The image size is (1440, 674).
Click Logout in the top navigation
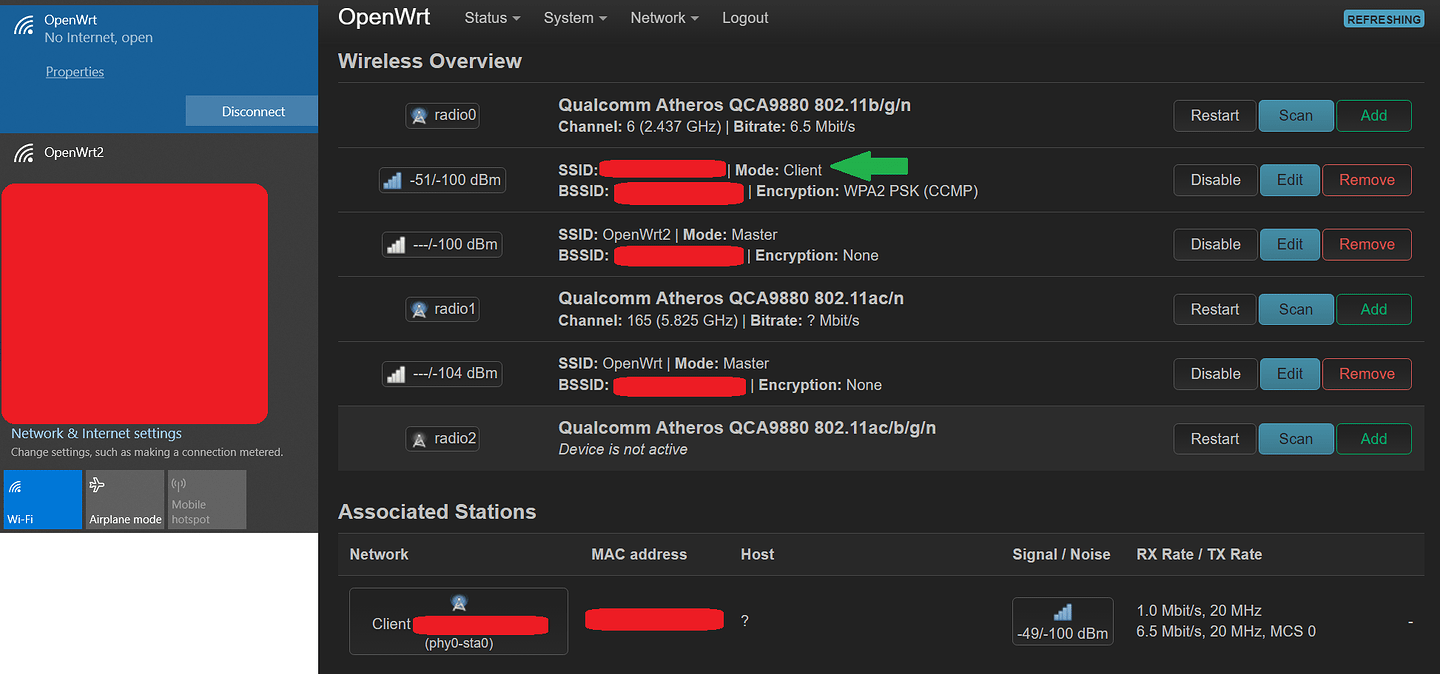tap(745, 18)
